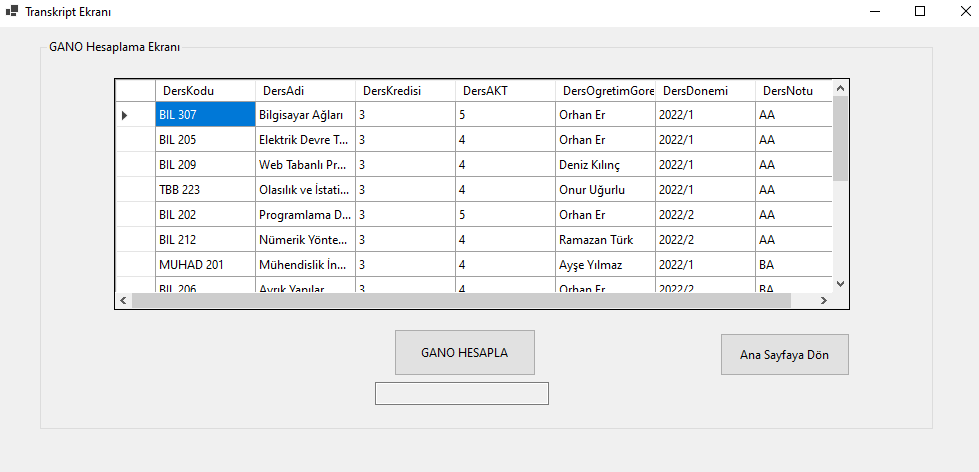Click the Elektrik Devre T... cell
This screenshot has height=472, width=979.
tap(305, 139)
